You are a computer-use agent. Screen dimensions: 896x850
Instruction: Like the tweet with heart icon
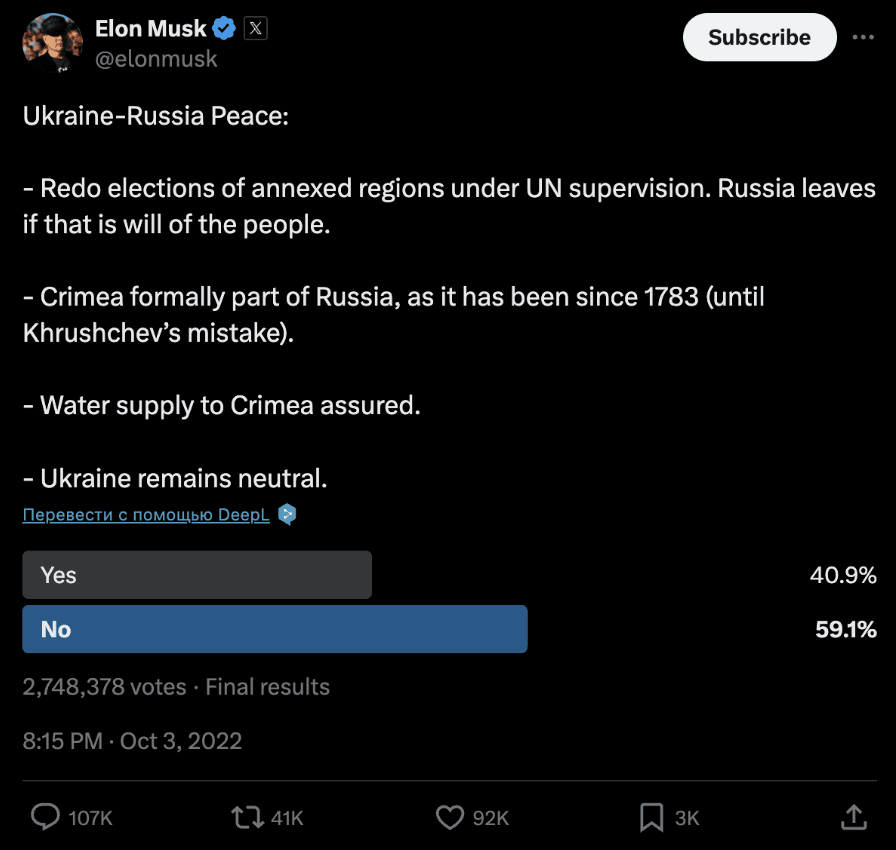pos(450,817)
